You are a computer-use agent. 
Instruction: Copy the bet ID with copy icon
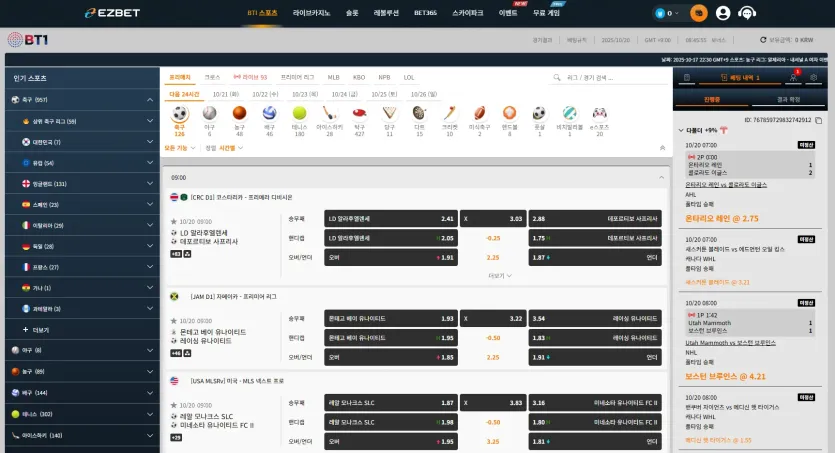point(818,120)
